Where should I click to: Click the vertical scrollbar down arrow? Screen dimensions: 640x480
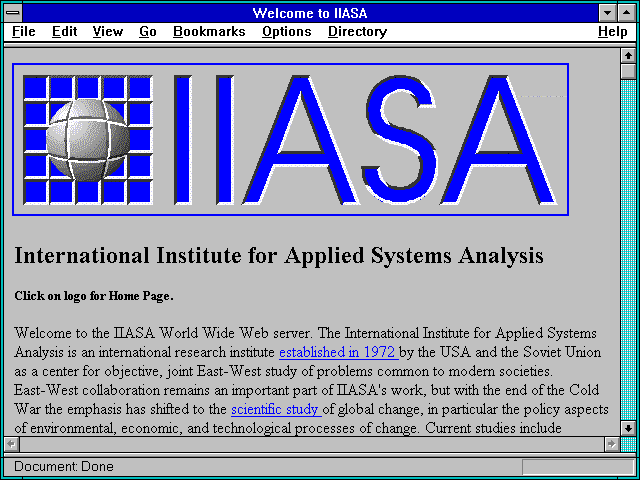click(x=628, y=428)
